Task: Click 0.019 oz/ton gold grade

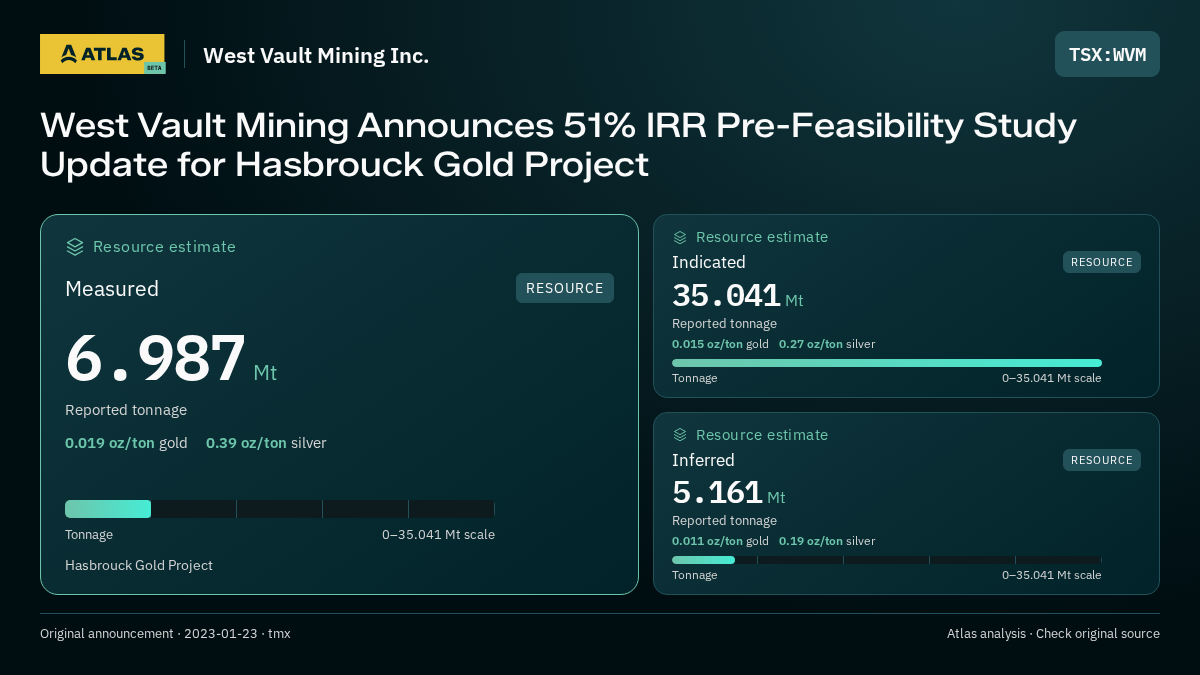Action: [x=126, y=443]
